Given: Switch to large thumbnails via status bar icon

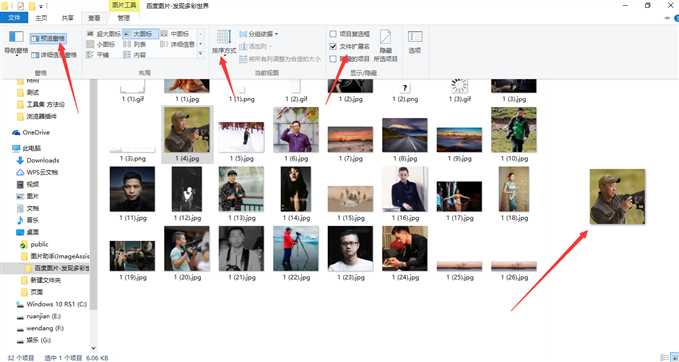Looking at the screenshot, I should (674, 357).
